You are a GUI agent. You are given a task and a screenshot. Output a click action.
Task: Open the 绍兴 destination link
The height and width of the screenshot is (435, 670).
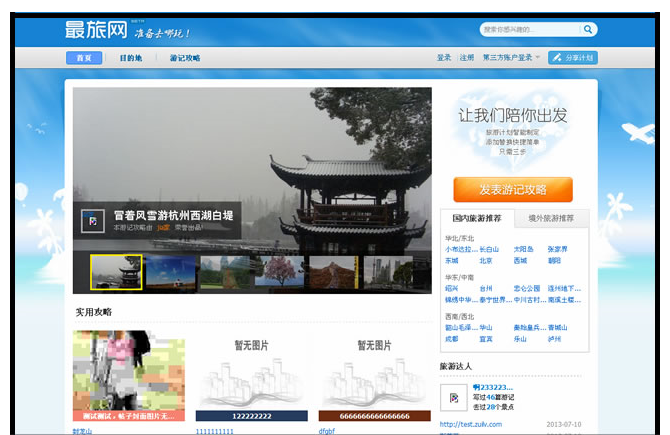451,288
